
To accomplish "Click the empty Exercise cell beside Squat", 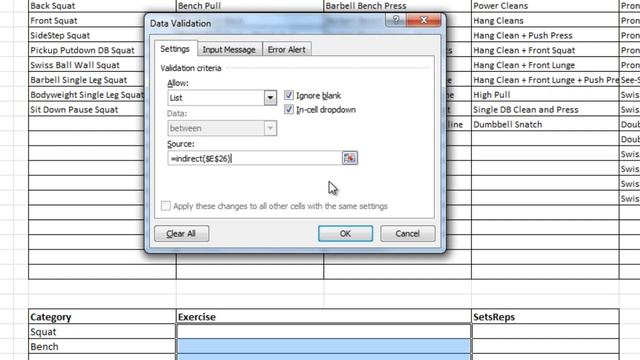I will [324, 331].
